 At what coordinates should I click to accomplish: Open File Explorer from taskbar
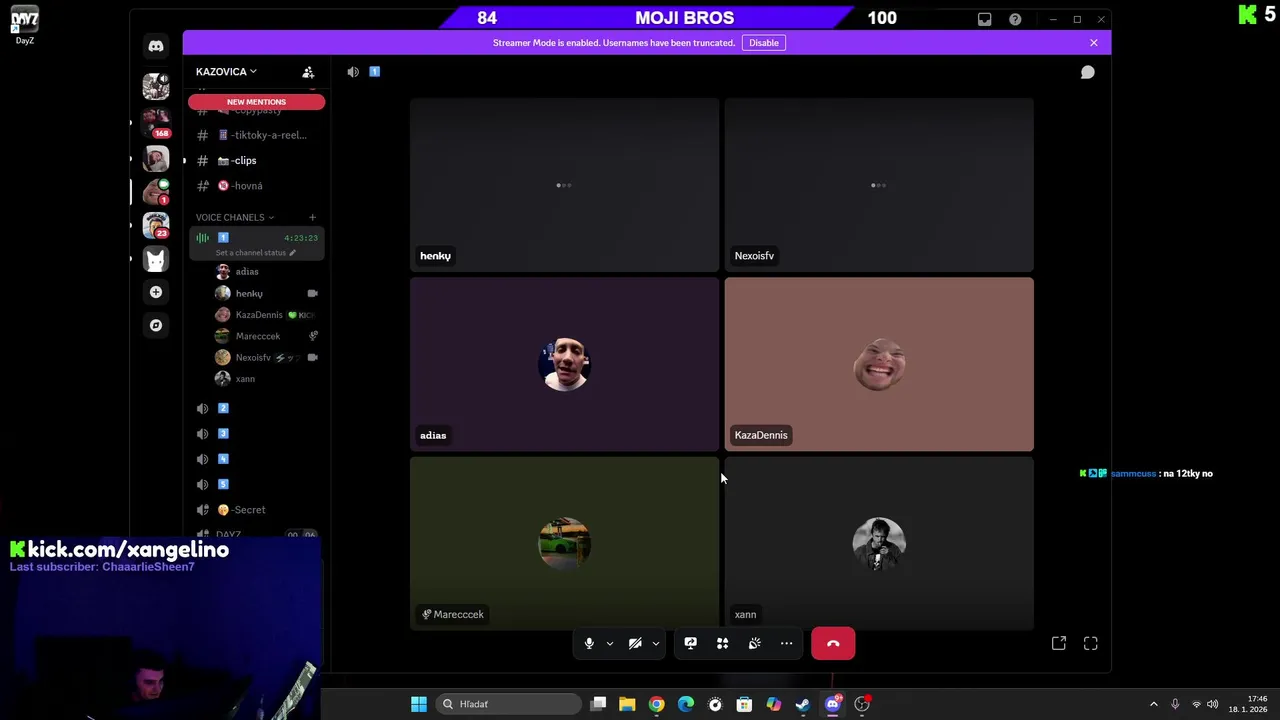coord(627,704)
